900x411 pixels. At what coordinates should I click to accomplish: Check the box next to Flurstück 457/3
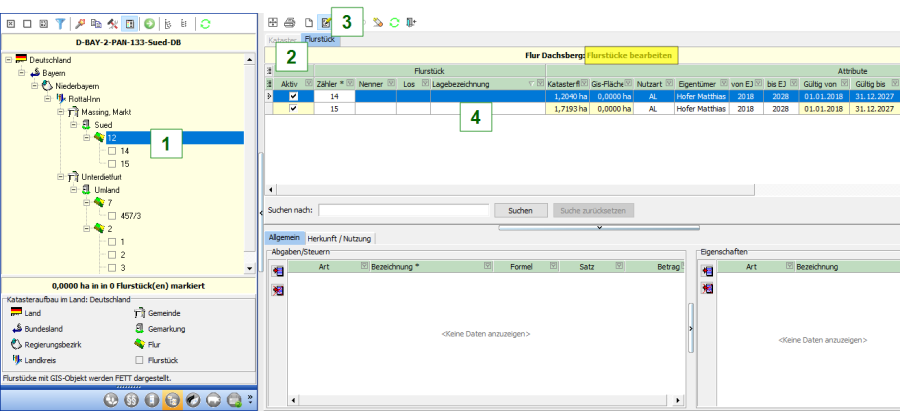tap(113, 215)
